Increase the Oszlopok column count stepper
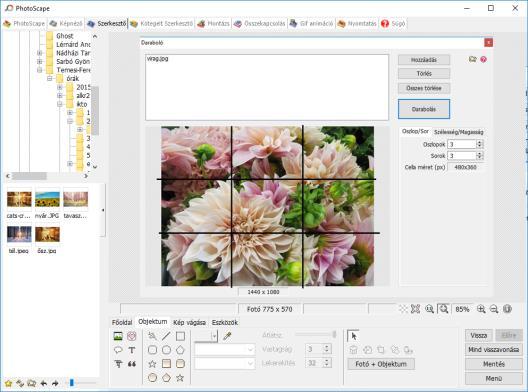 pyautogui.click(x=480, y=142)
